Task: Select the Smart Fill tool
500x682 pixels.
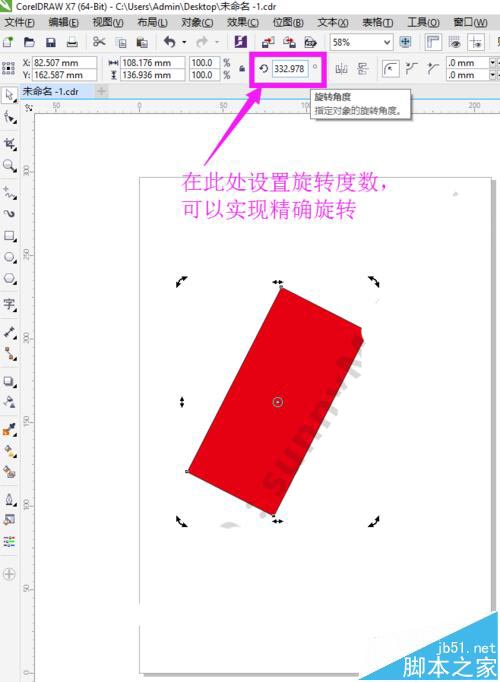Action: pyautogui.click(x=9, y=471)
